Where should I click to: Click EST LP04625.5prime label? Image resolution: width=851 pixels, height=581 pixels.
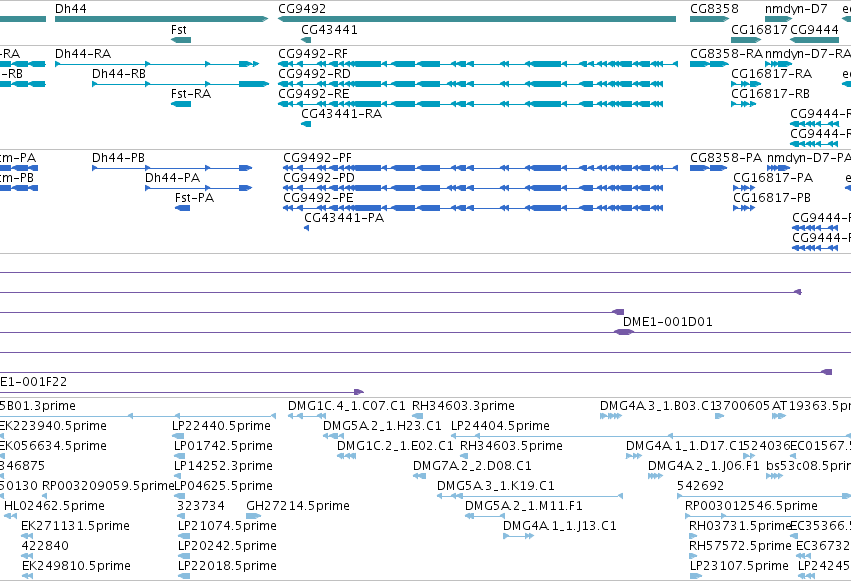[x=223, y=486]
